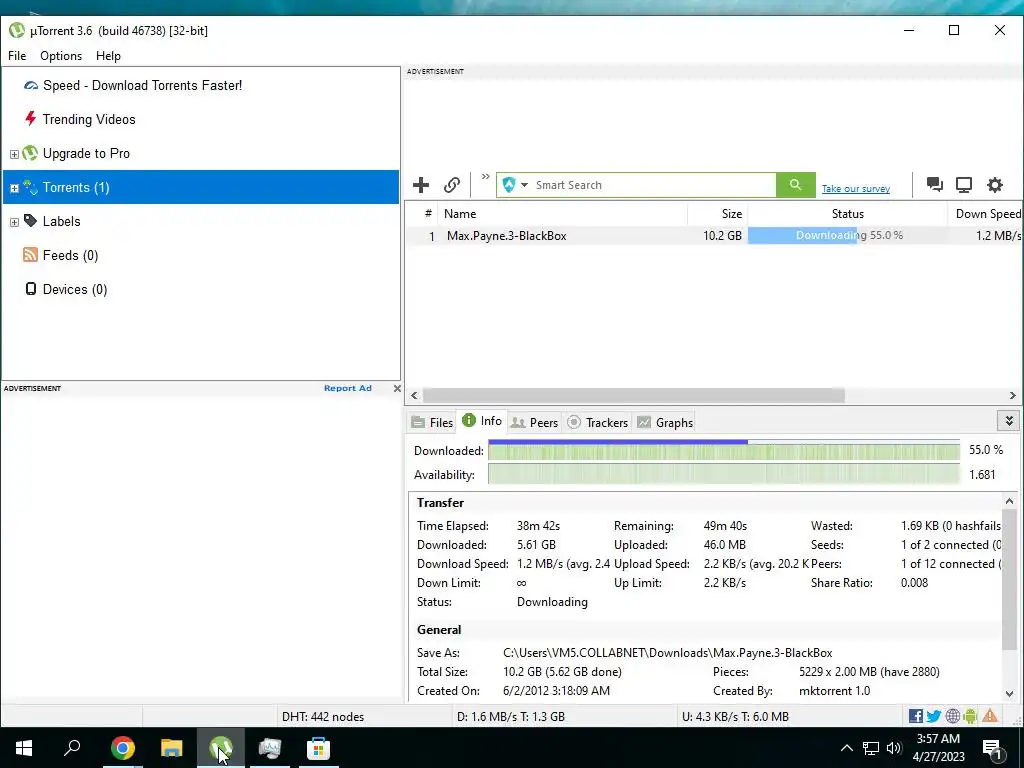Focus the Smart Search input field

click(x=653, y=185)
